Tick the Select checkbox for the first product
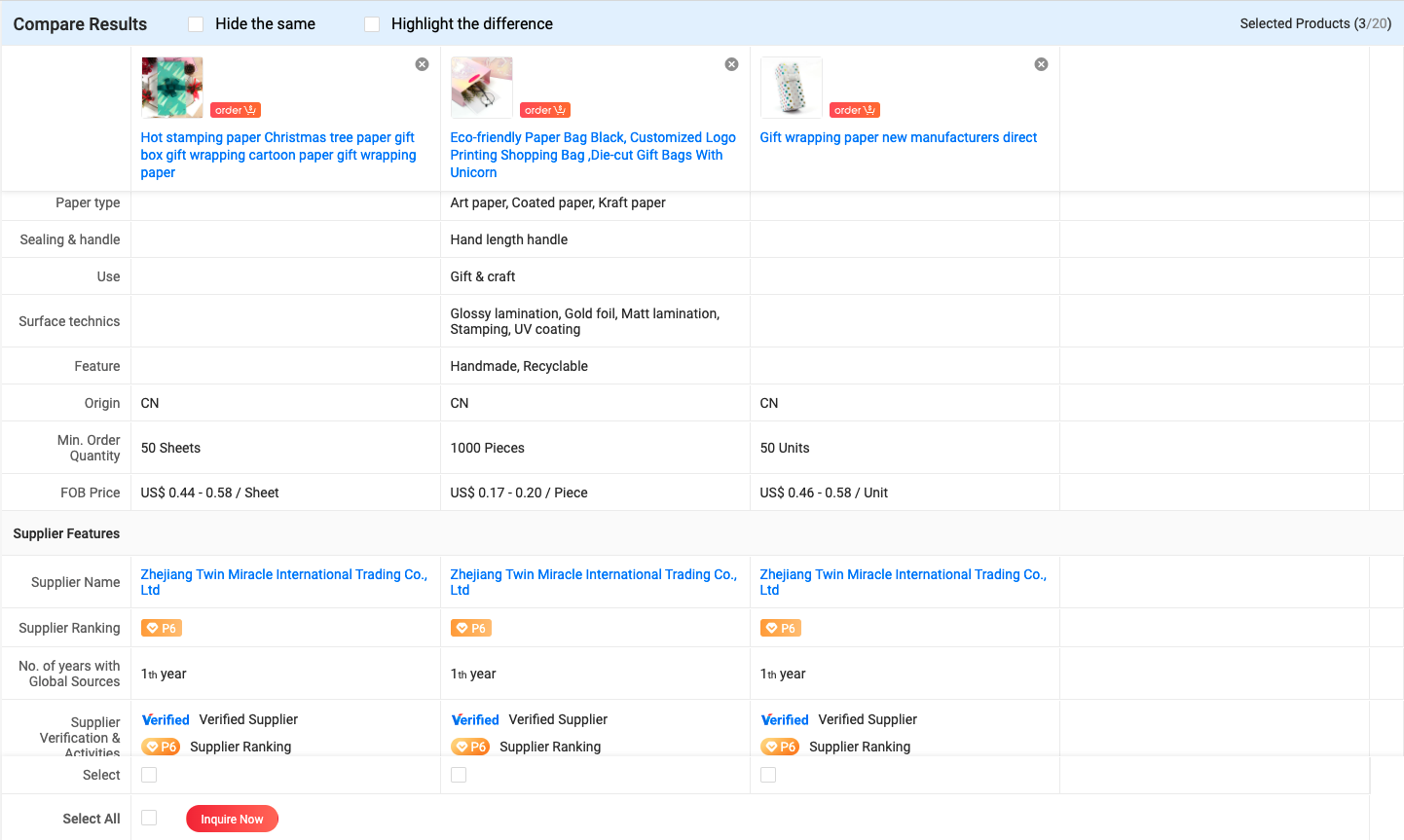This screenshot has width=1404, height=840. (149, 775)
